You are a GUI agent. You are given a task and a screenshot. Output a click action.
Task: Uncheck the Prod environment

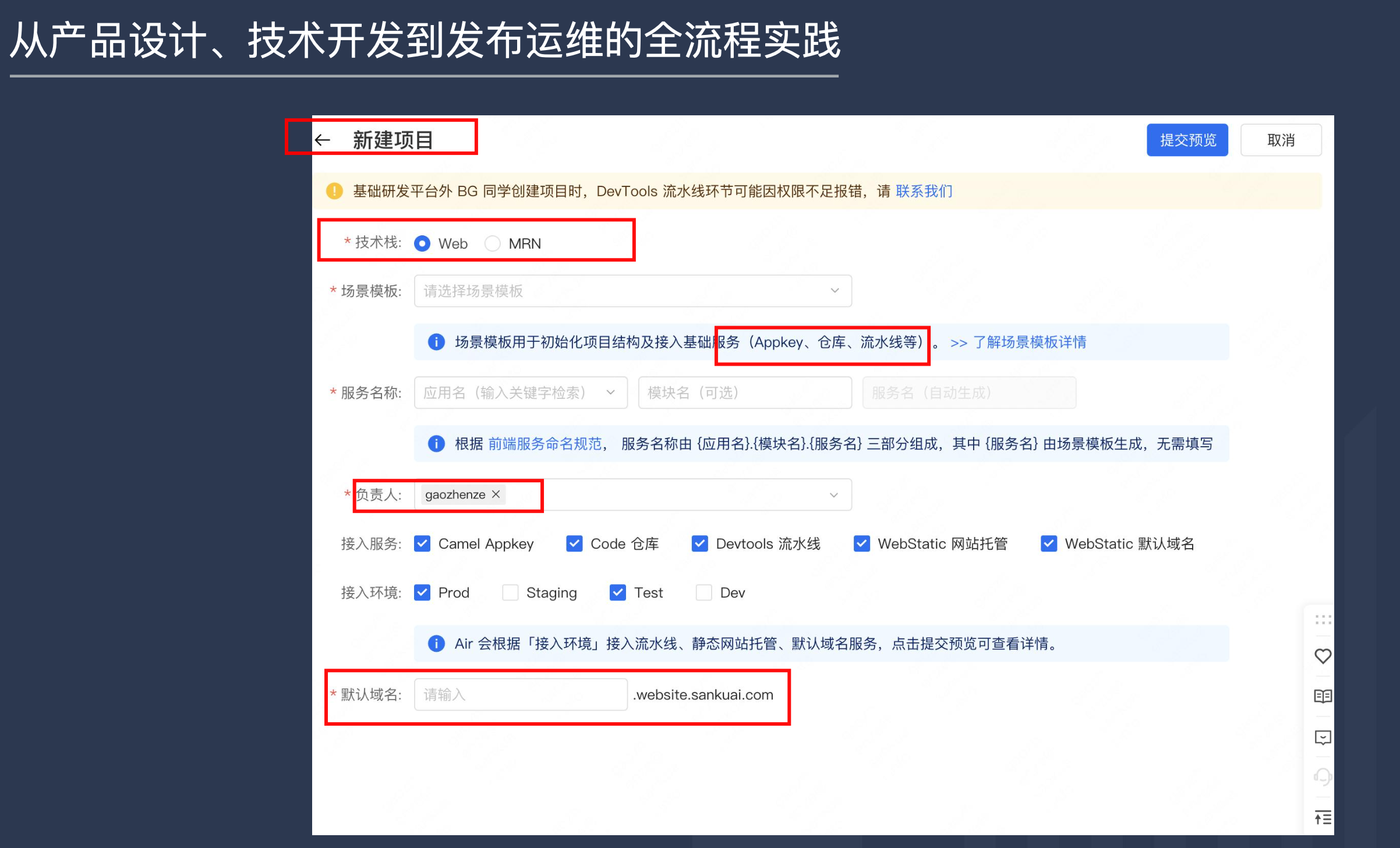click(422, 592)
